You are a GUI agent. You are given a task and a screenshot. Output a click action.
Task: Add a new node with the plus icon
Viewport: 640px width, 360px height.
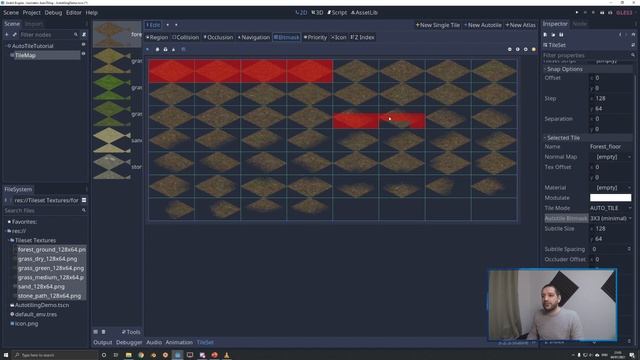pos(7,35)
